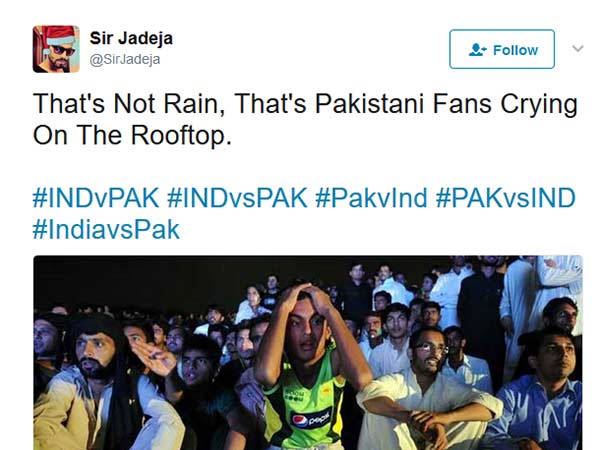Open the #INDvPAK hashtag
The height and width of the screenshot is (450, 600).
click(96, 198)
